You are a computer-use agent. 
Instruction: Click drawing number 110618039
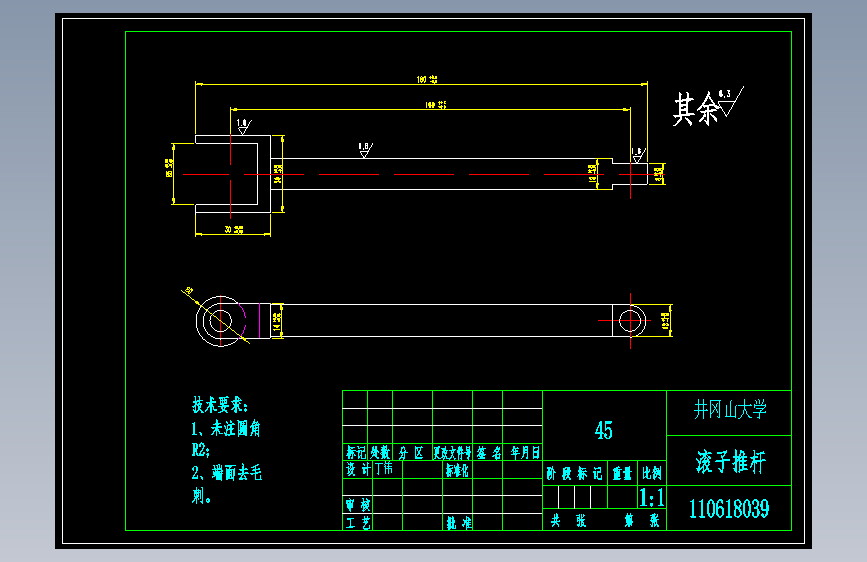coord(729,509)
